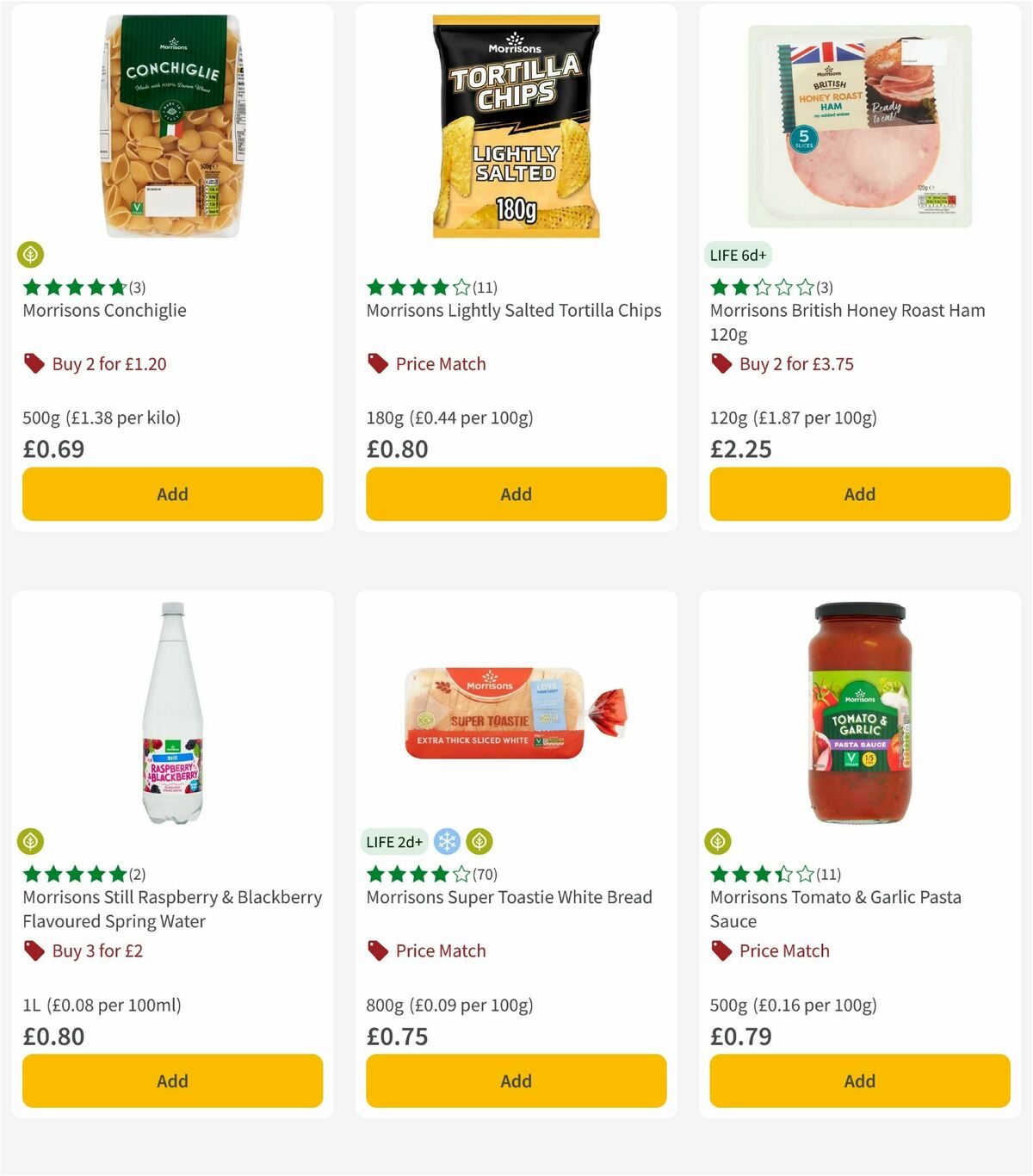Click the Tomato & Garlic Pasta Sauce jar image

pyautogui.click(x=857, y=715)
